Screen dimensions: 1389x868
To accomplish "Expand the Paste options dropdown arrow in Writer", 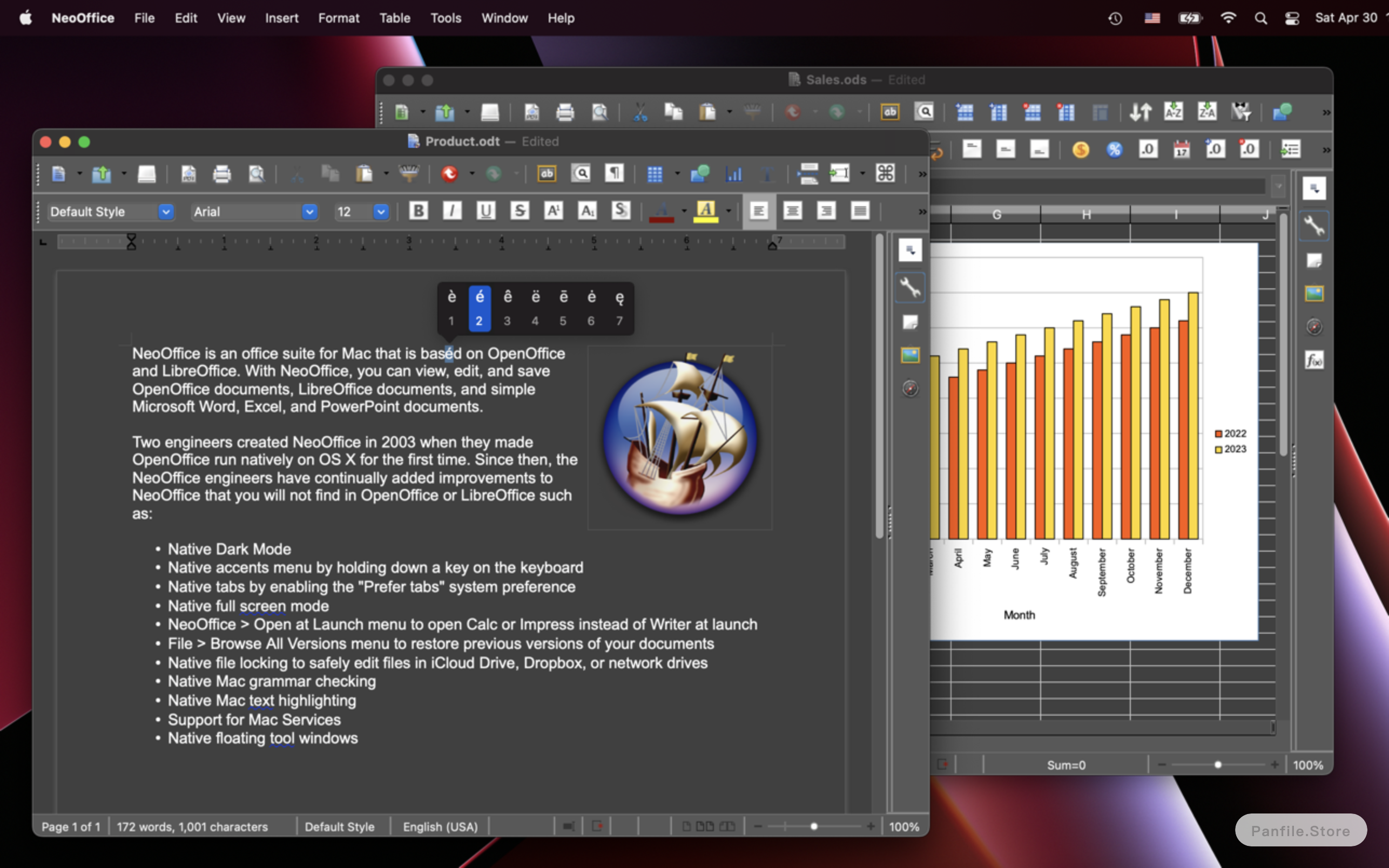I will (386, 173).
